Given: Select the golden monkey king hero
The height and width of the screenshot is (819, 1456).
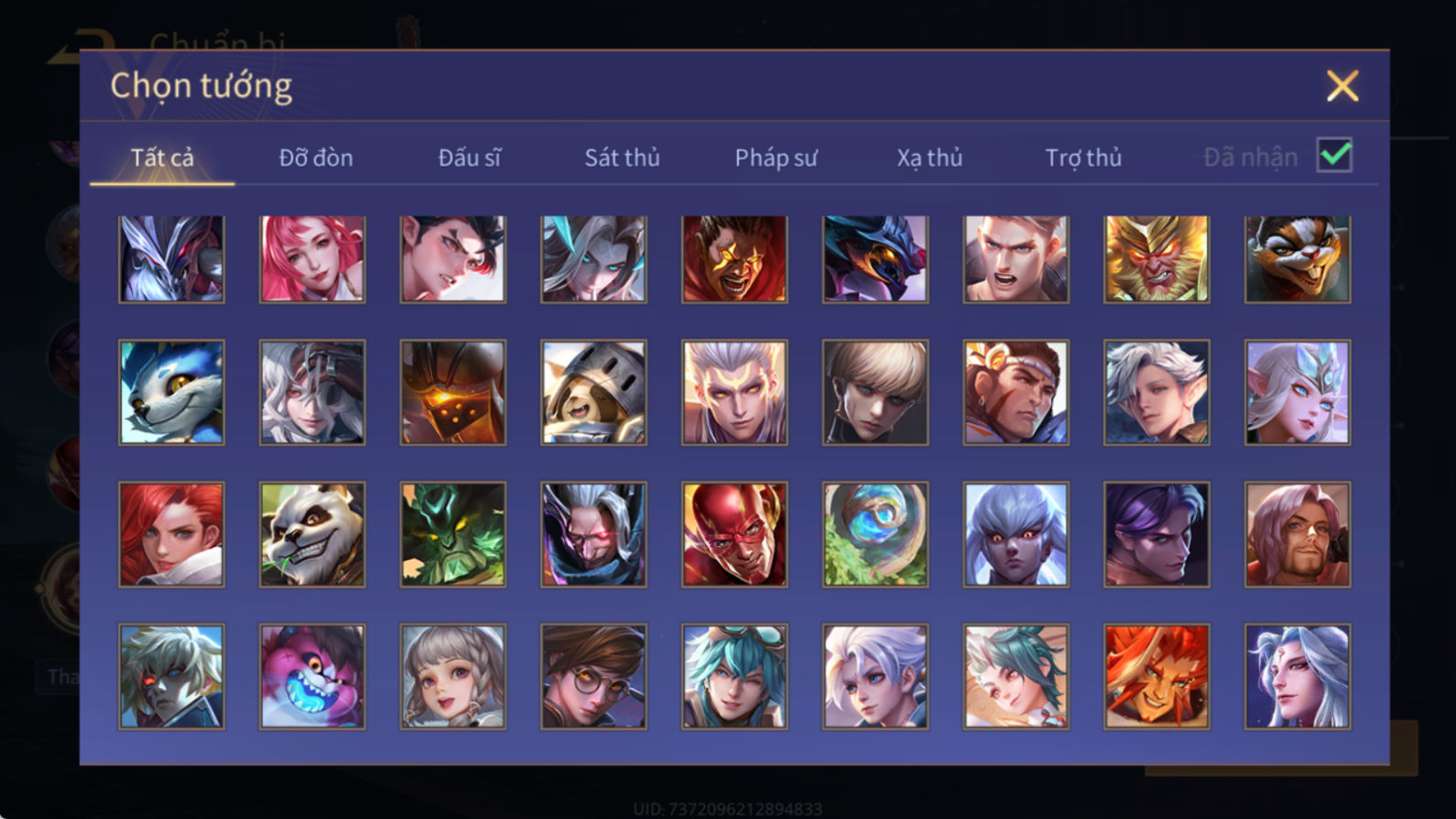Looking at the screenshot, I should tap(1157, 259).
